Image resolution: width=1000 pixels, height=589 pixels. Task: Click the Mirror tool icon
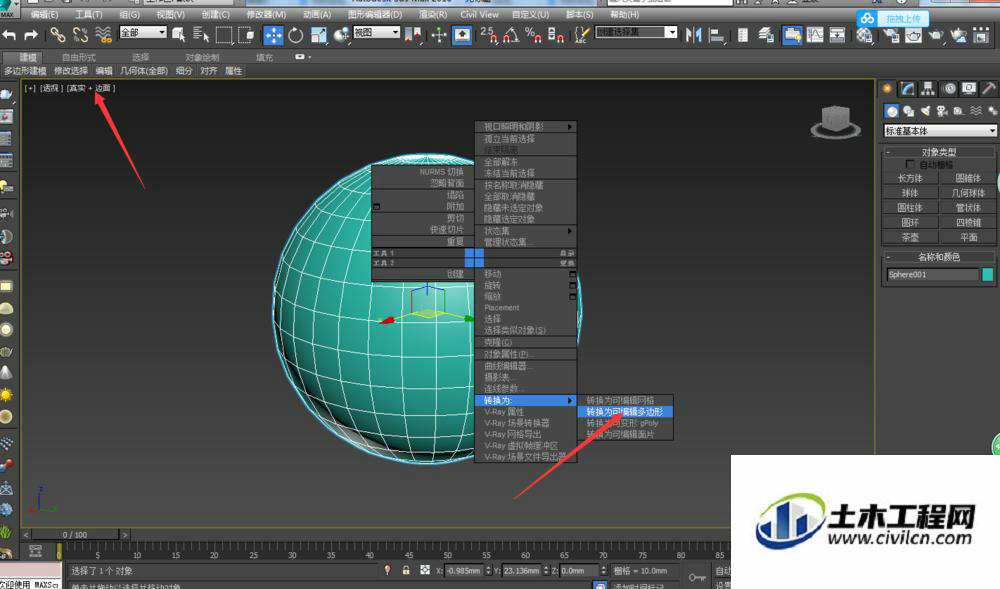pyautogui.click(x=693, y=35)
